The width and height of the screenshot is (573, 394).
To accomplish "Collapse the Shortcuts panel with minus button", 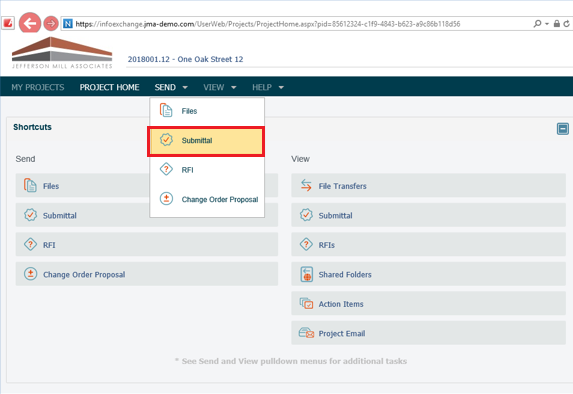I will tap(562, 129).
